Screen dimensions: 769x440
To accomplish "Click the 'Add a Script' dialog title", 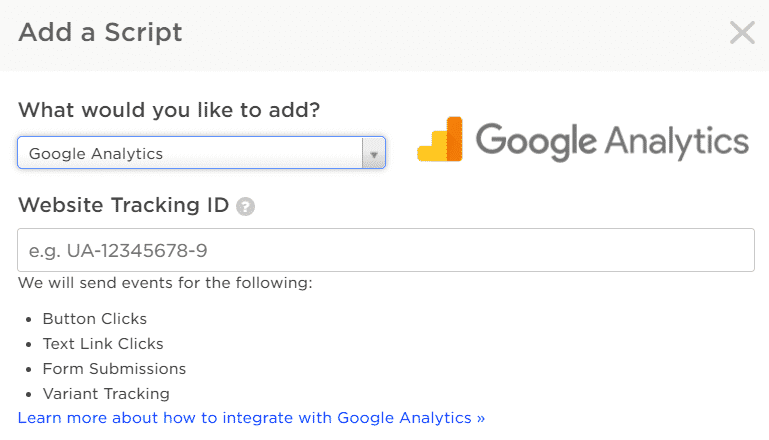I will tap(101, 33).
